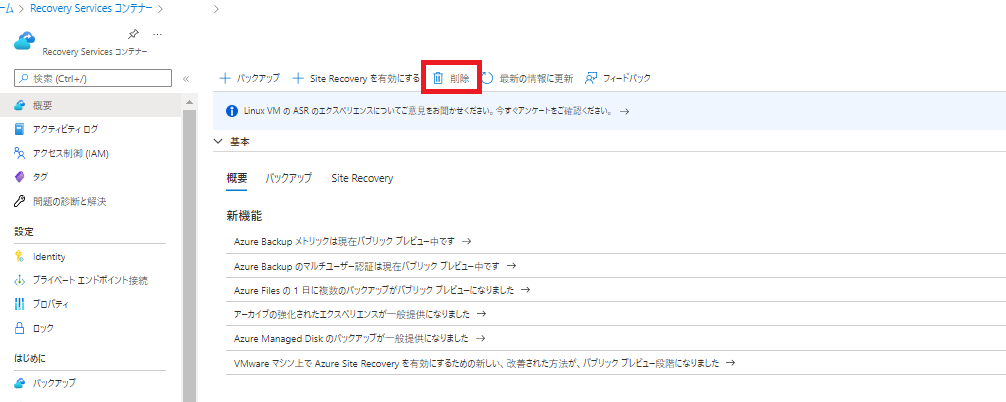
Task: Click the breadcrumb chevron after Recovery Services コンテナー
Action: [x=160, y=9]
